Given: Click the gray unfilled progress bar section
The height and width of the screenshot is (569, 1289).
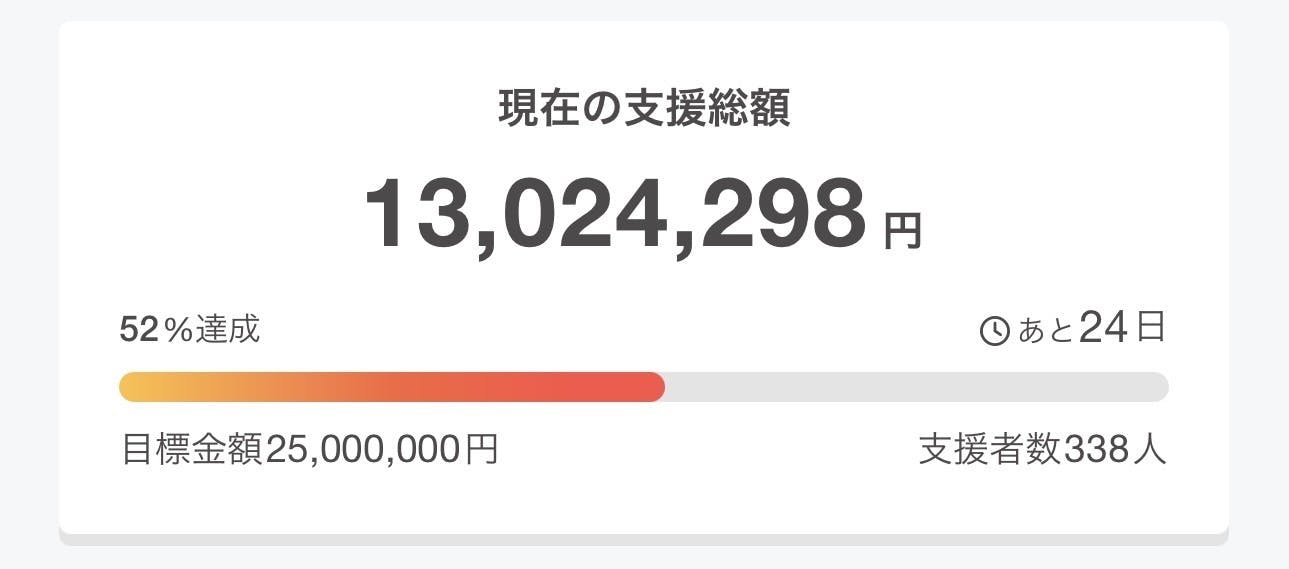Looking at the screenshot, I should [915, 387].
